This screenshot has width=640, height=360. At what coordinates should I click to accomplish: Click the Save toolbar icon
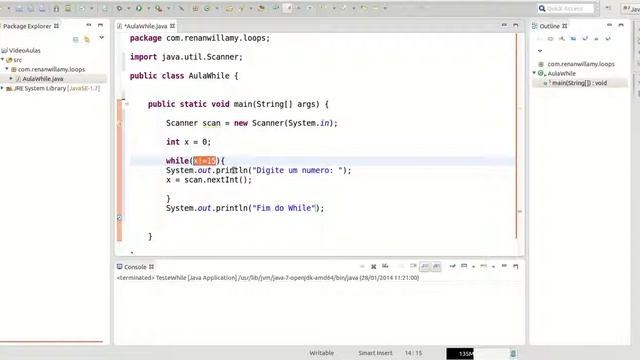click(x=19, y=8)
